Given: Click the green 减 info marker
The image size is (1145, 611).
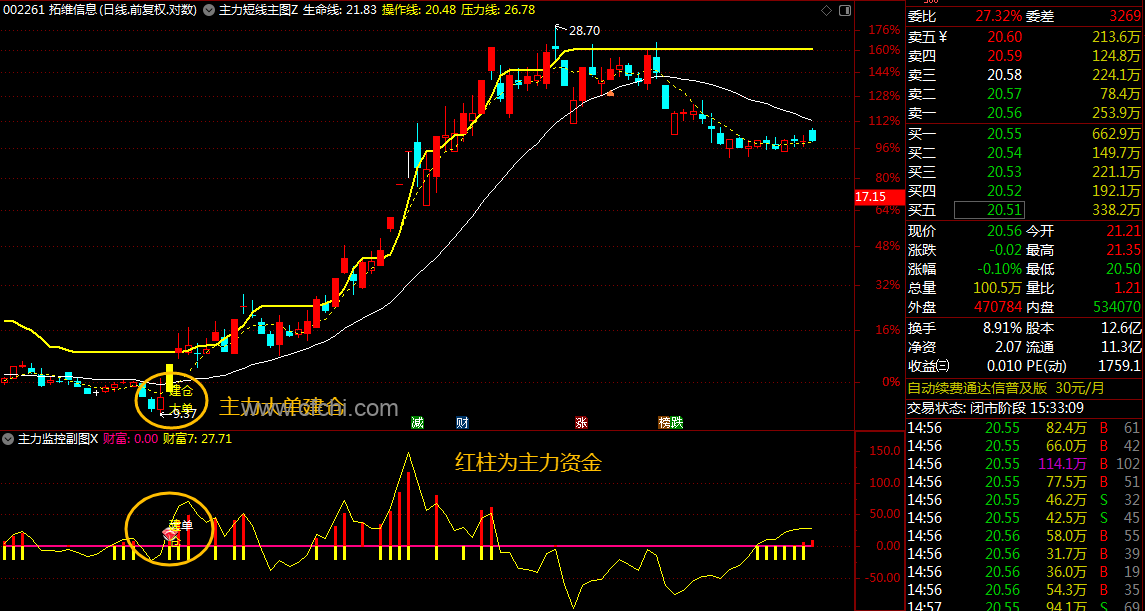Looking at the screenshot, I should point(418,423).
